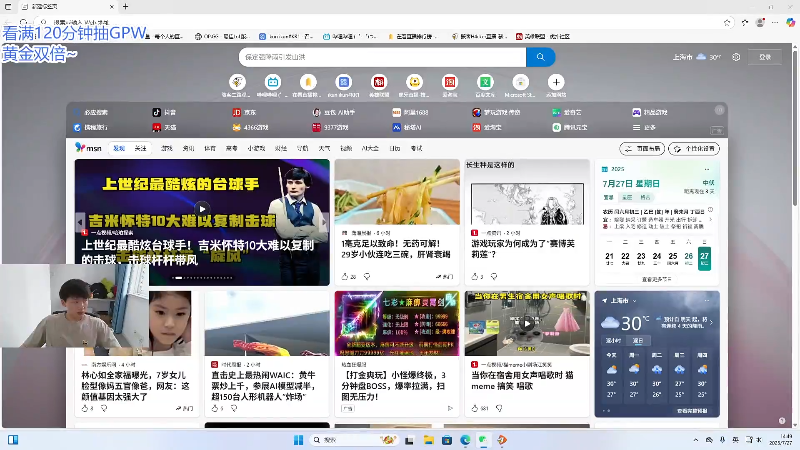Switch weather widget to daily tab

click(x=638, y=340)
